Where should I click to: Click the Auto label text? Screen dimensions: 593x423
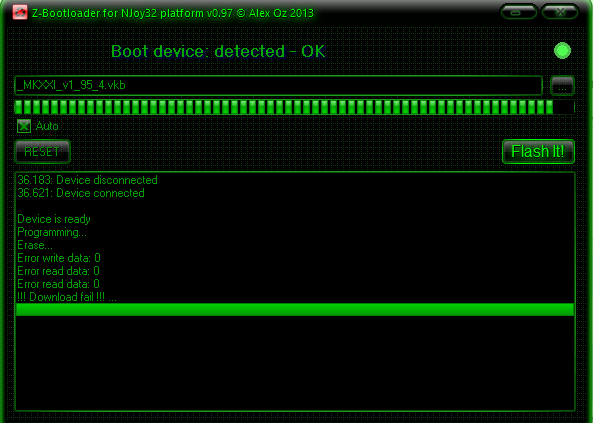click(47, 126)
